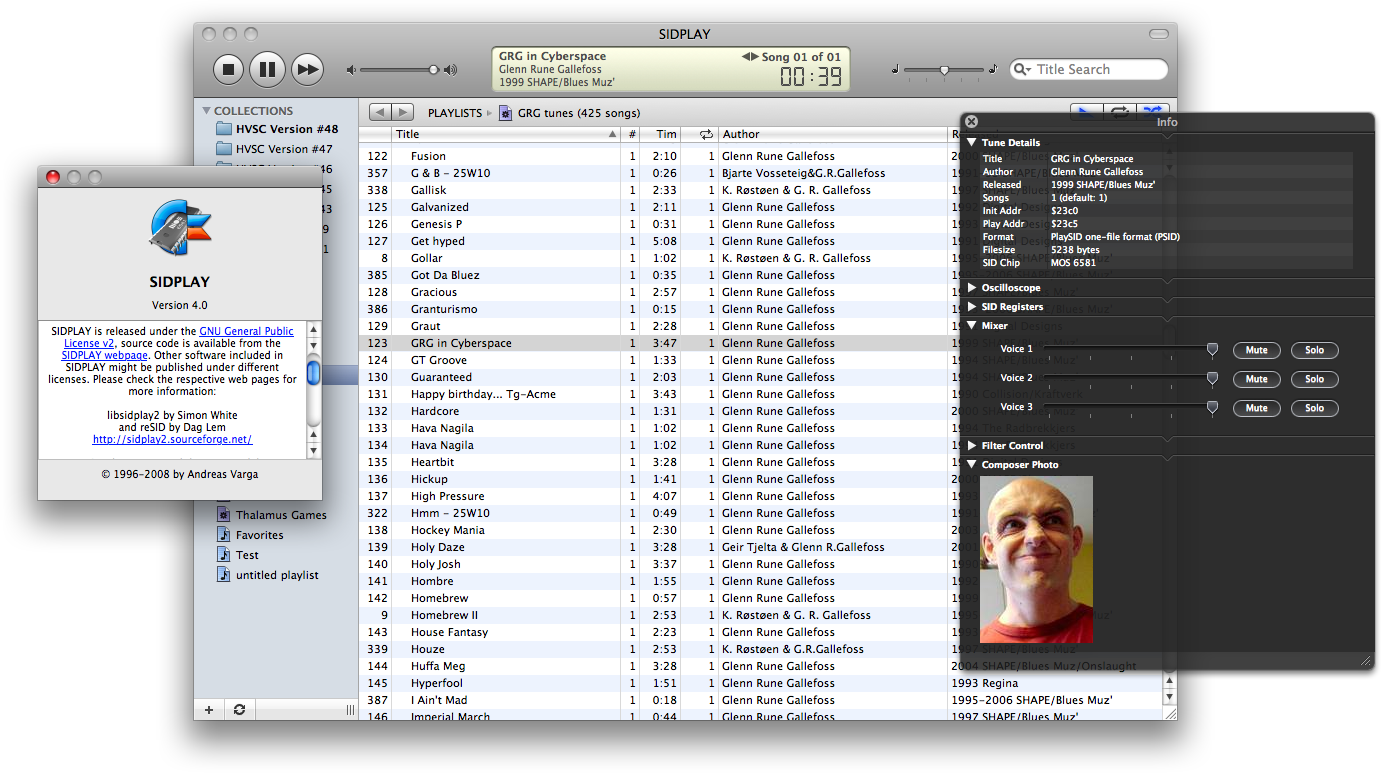1381x773 pixels.
Task: Open HVSC Version #47 collection folder
Action: coord(275,149)
